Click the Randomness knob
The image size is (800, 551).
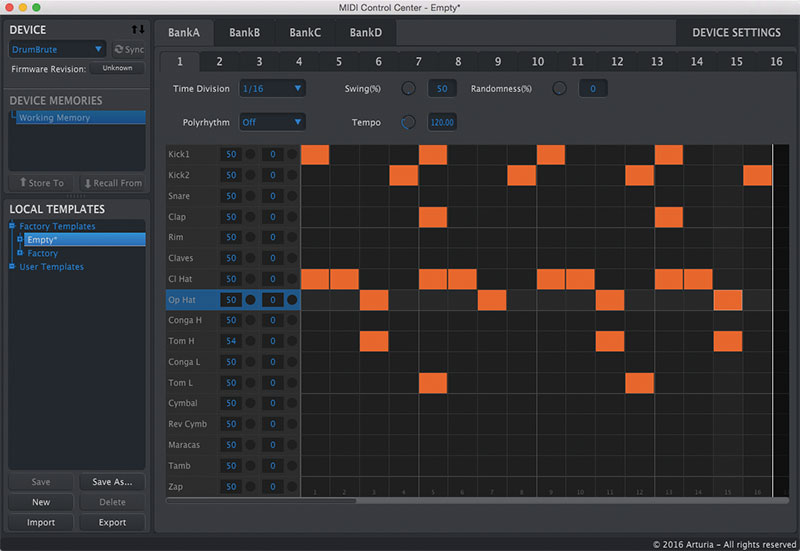point(559,89)
